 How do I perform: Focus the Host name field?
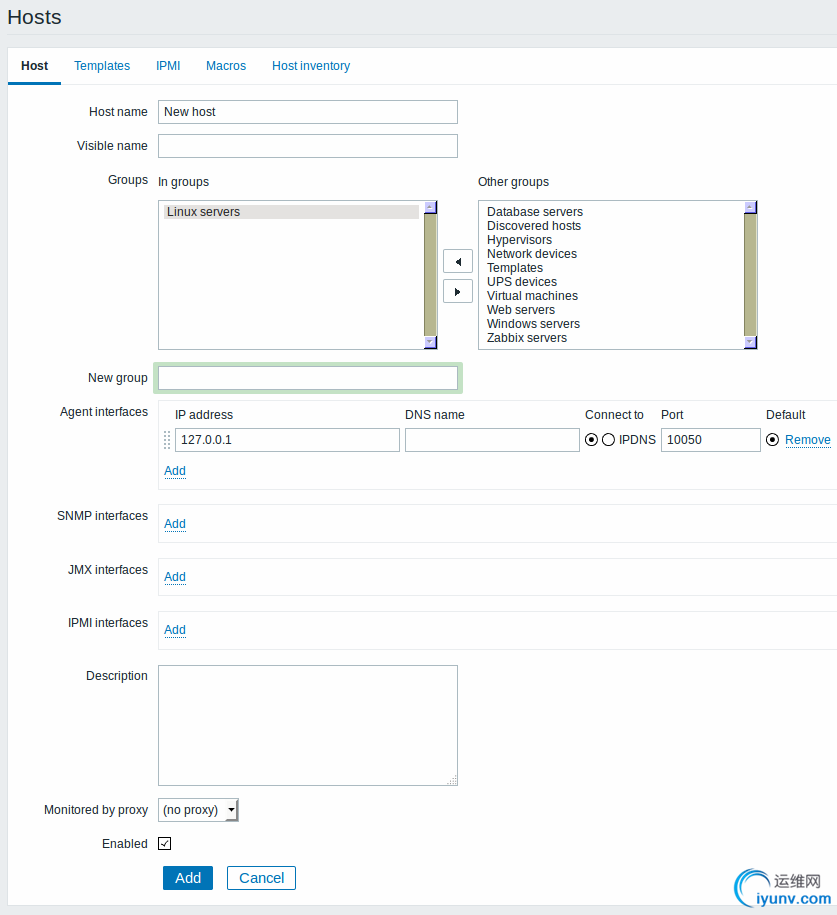308,112
